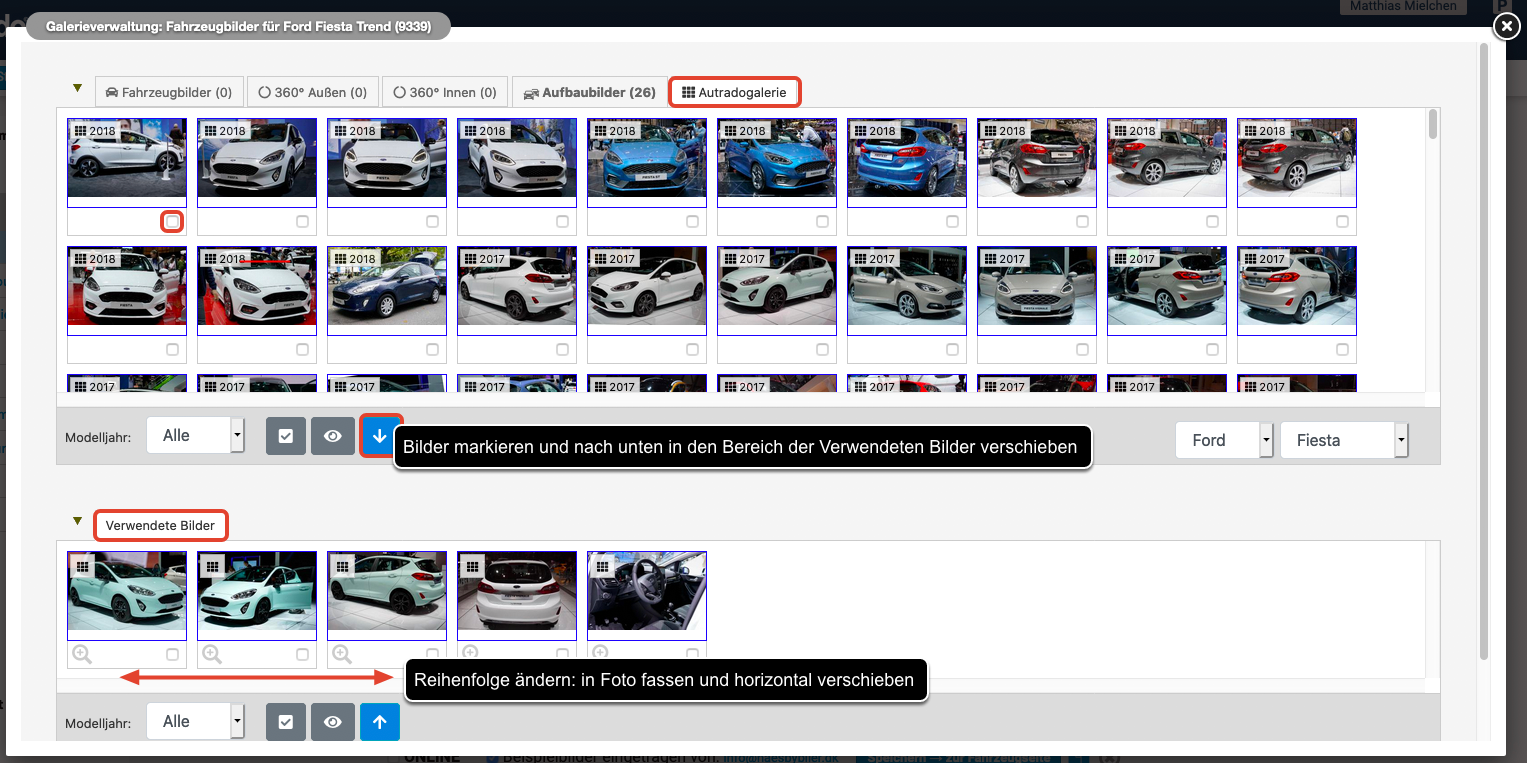1527x763 pixels.
Task: Switch to the Aufbaubilder (26) tab
Action: 588,92
